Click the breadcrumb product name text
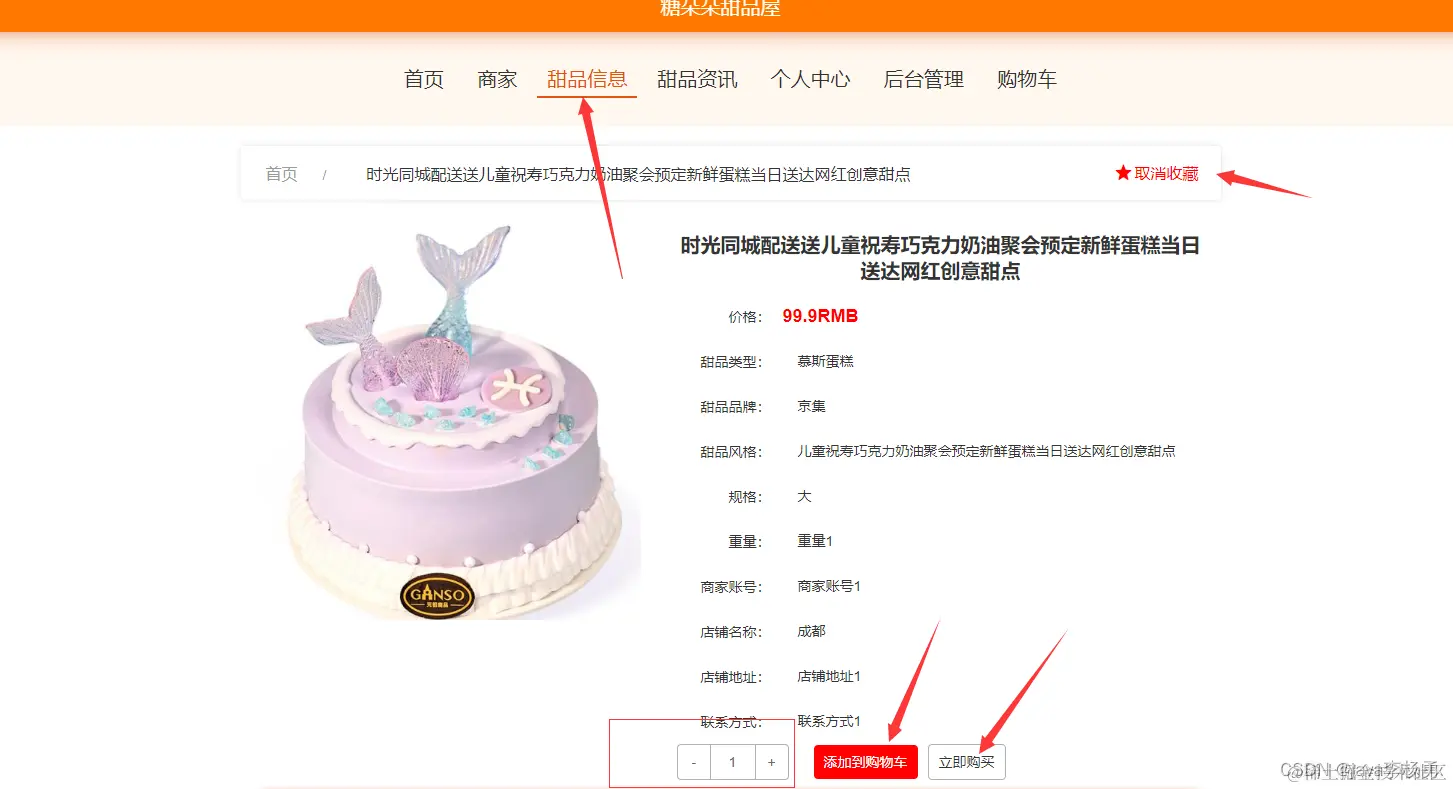The width and height of the screenshot is (1453, 789). (638, 174)
